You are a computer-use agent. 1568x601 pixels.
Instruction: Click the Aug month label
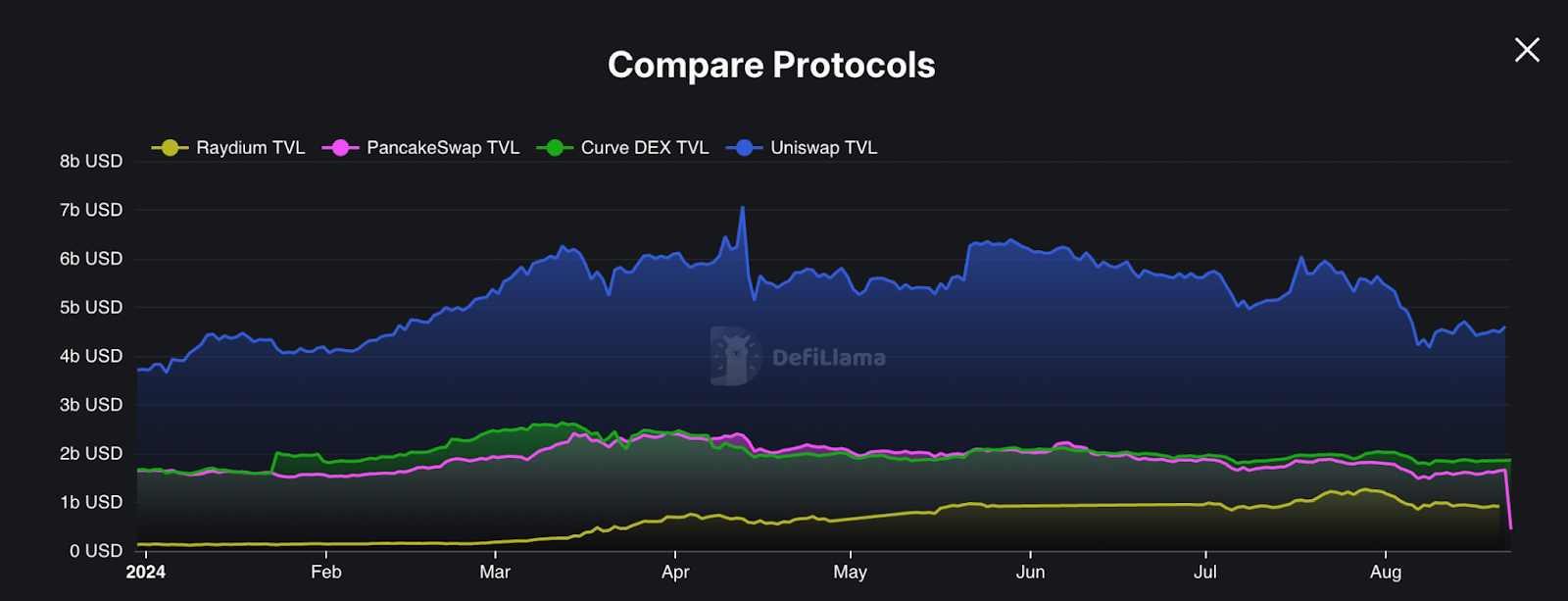(x=1387, y=572)
